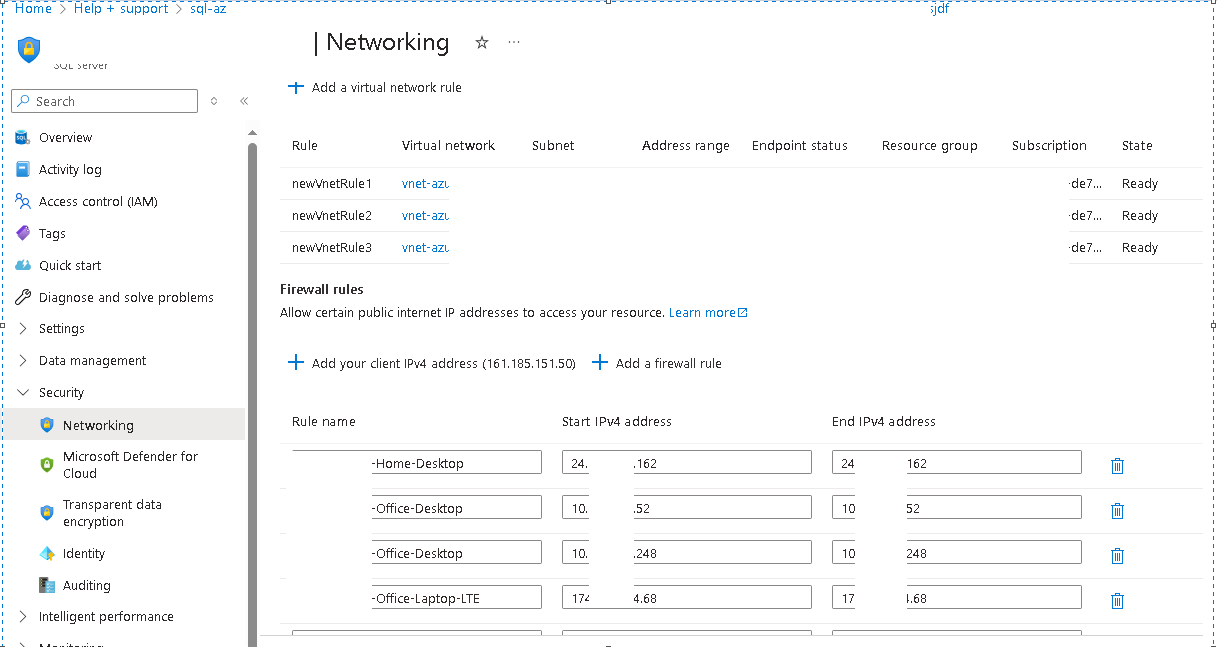Viewport: 1217px width, 647px height.
Task: Click the Transparent data encryption icon
Action: coord(47,512)
